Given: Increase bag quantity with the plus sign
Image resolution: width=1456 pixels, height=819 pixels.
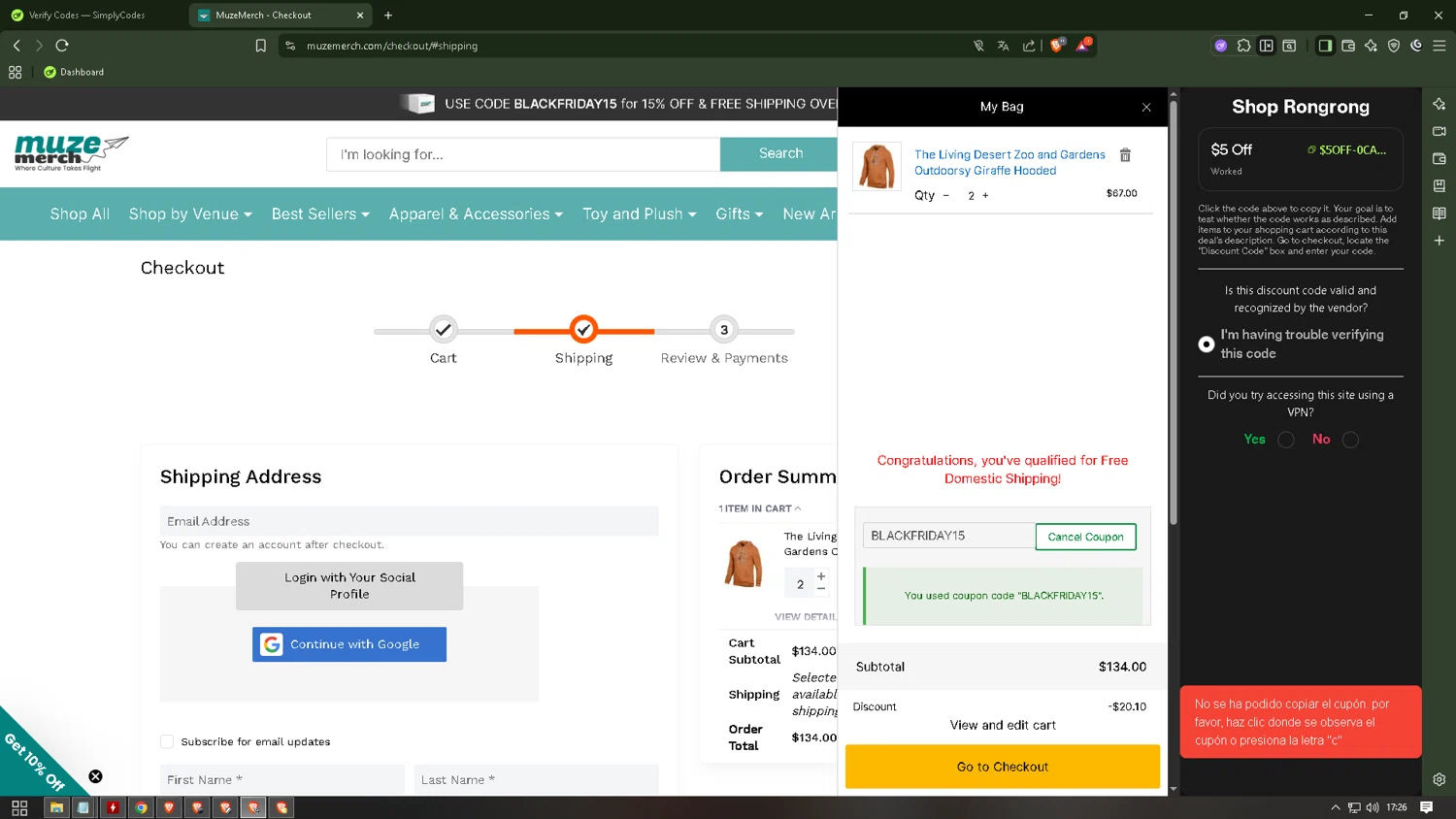Looking at the screenshot, I should tap(985, 195).
